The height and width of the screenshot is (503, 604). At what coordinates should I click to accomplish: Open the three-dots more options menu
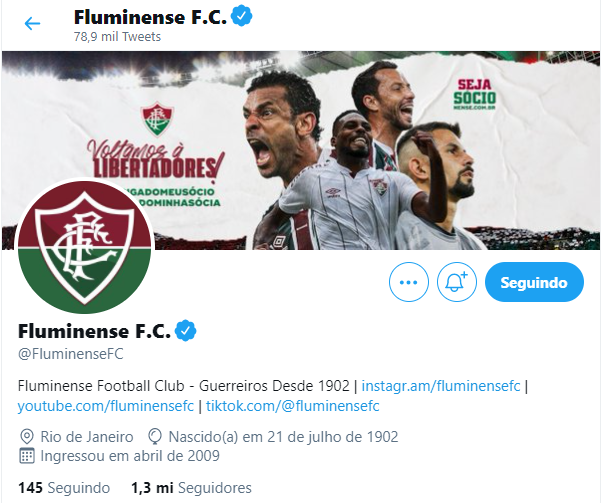click(x=409, y=282)
